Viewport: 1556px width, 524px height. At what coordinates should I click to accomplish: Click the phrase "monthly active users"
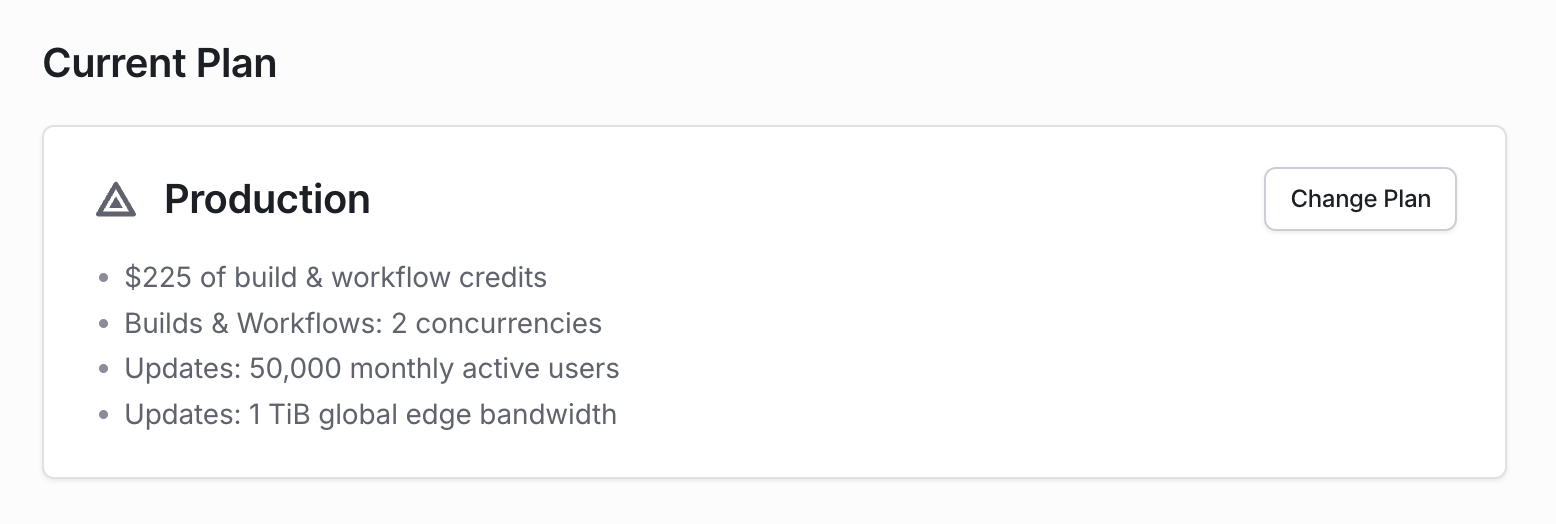[x=484, y=369]
